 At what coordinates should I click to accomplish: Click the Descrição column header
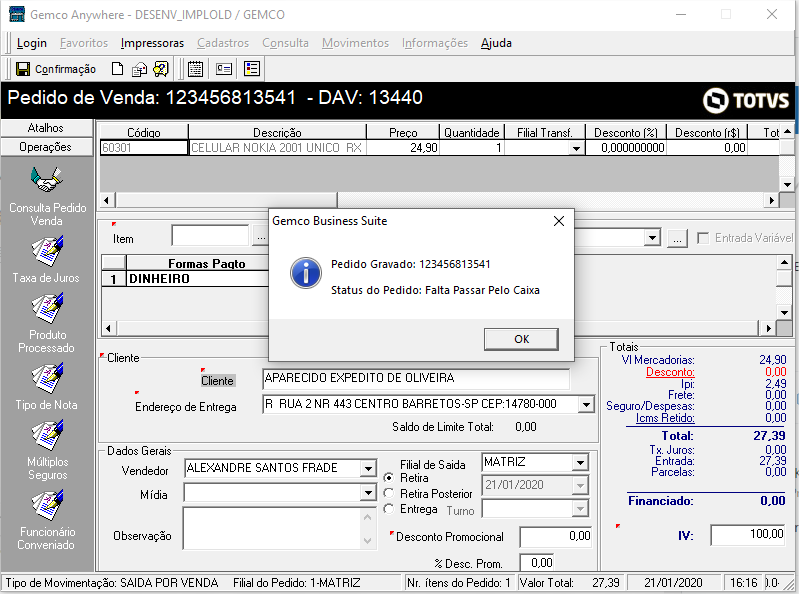pos(277,132)
